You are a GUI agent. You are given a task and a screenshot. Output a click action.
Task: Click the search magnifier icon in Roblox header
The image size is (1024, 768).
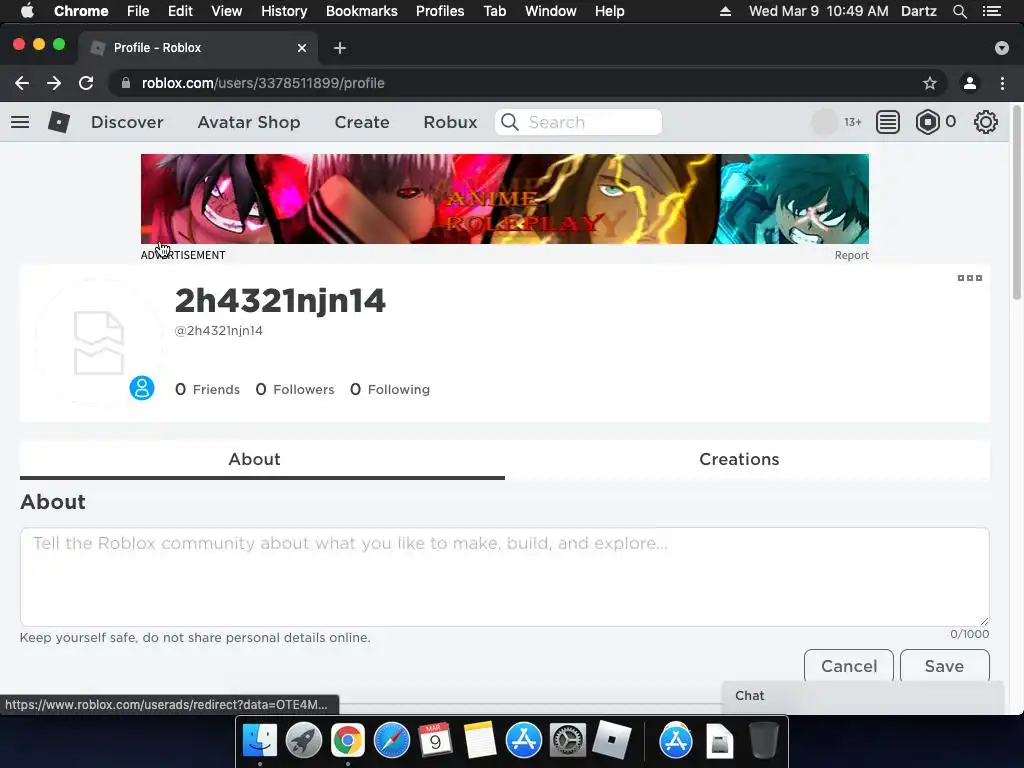510,122
